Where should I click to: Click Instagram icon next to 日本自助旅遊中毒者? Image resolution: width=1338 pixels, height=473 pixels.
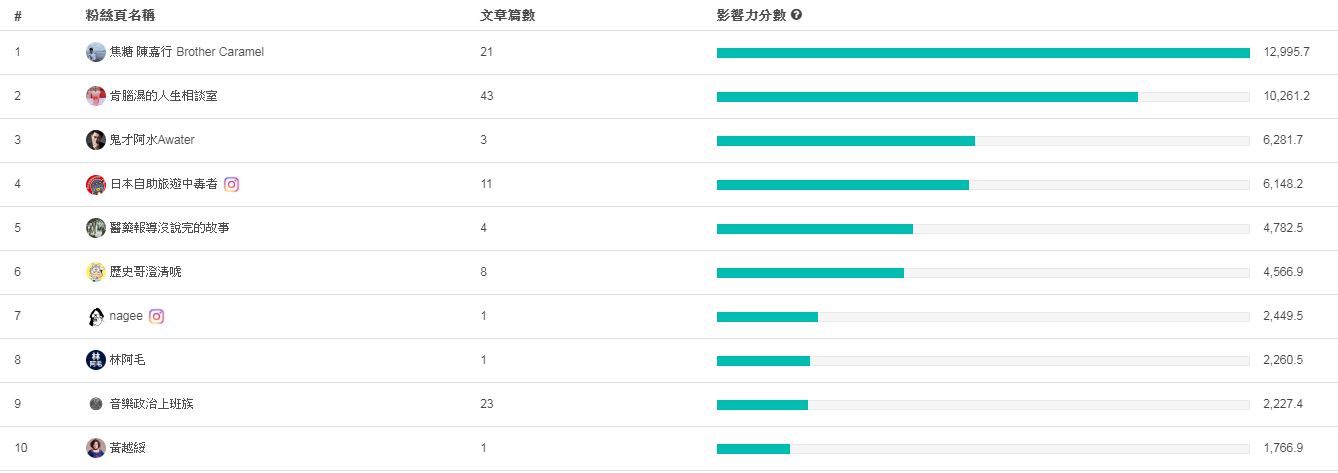(231, 184)
